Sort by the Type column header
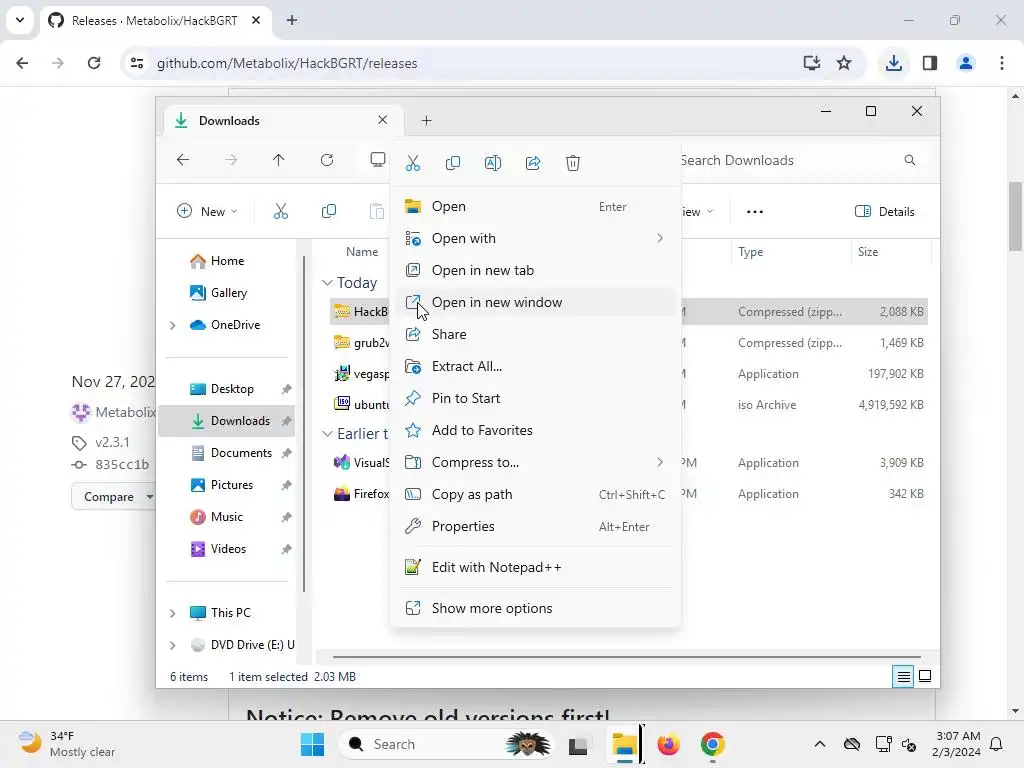The height and width of the screenshot is (768, 1024). tap(790, 252)
